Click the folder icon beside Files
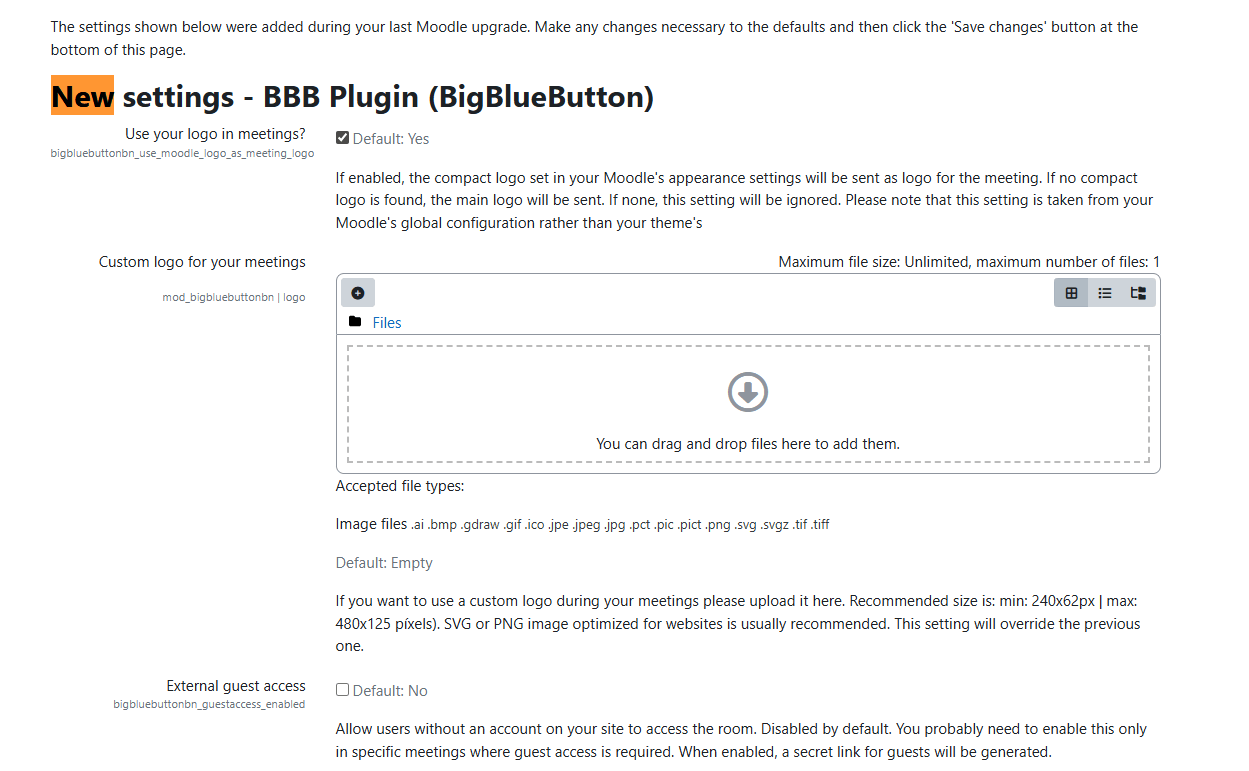The image size is (1249, 771). tap(355, 322)
